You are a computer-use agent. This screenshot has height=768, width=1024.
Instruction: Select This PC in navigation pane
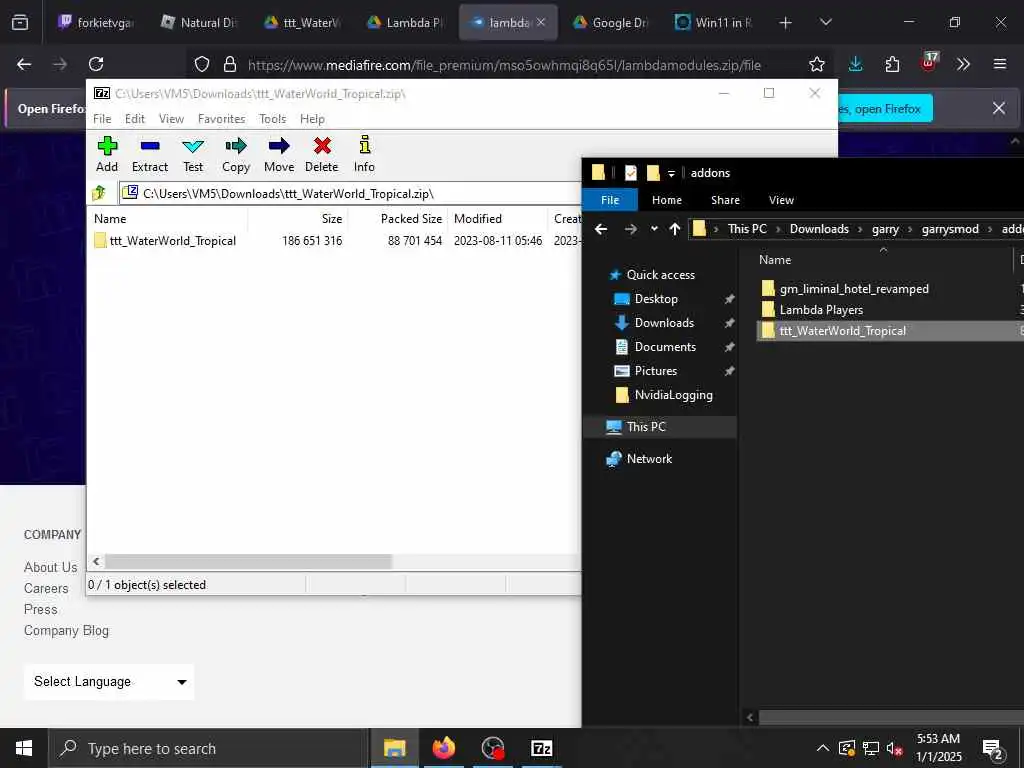[661, 426]
